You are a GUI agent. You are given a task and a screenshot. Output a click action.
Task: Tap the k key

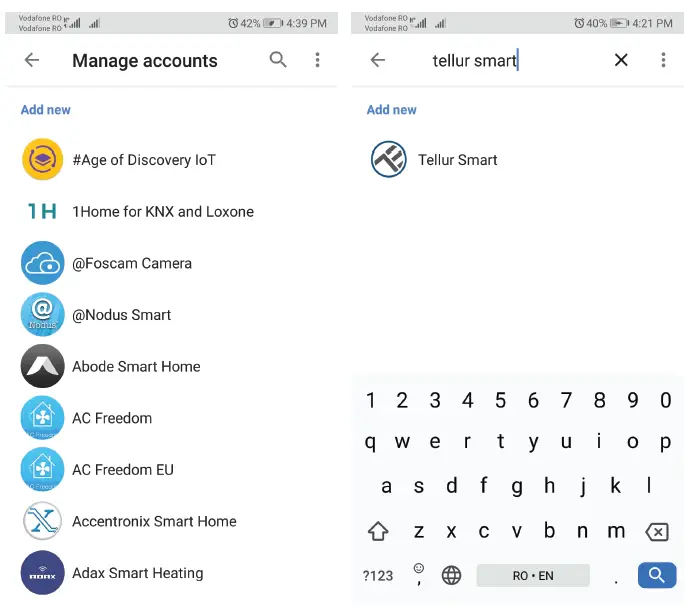pos(616,485)
